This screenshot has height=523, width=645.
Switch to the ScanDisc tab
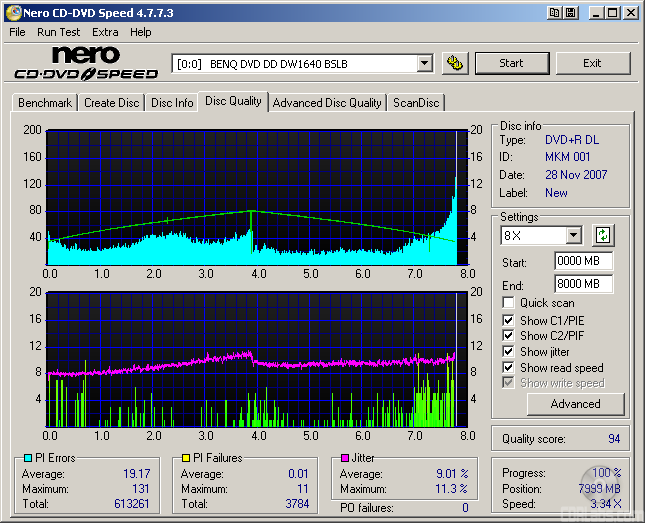pos(416,103)
